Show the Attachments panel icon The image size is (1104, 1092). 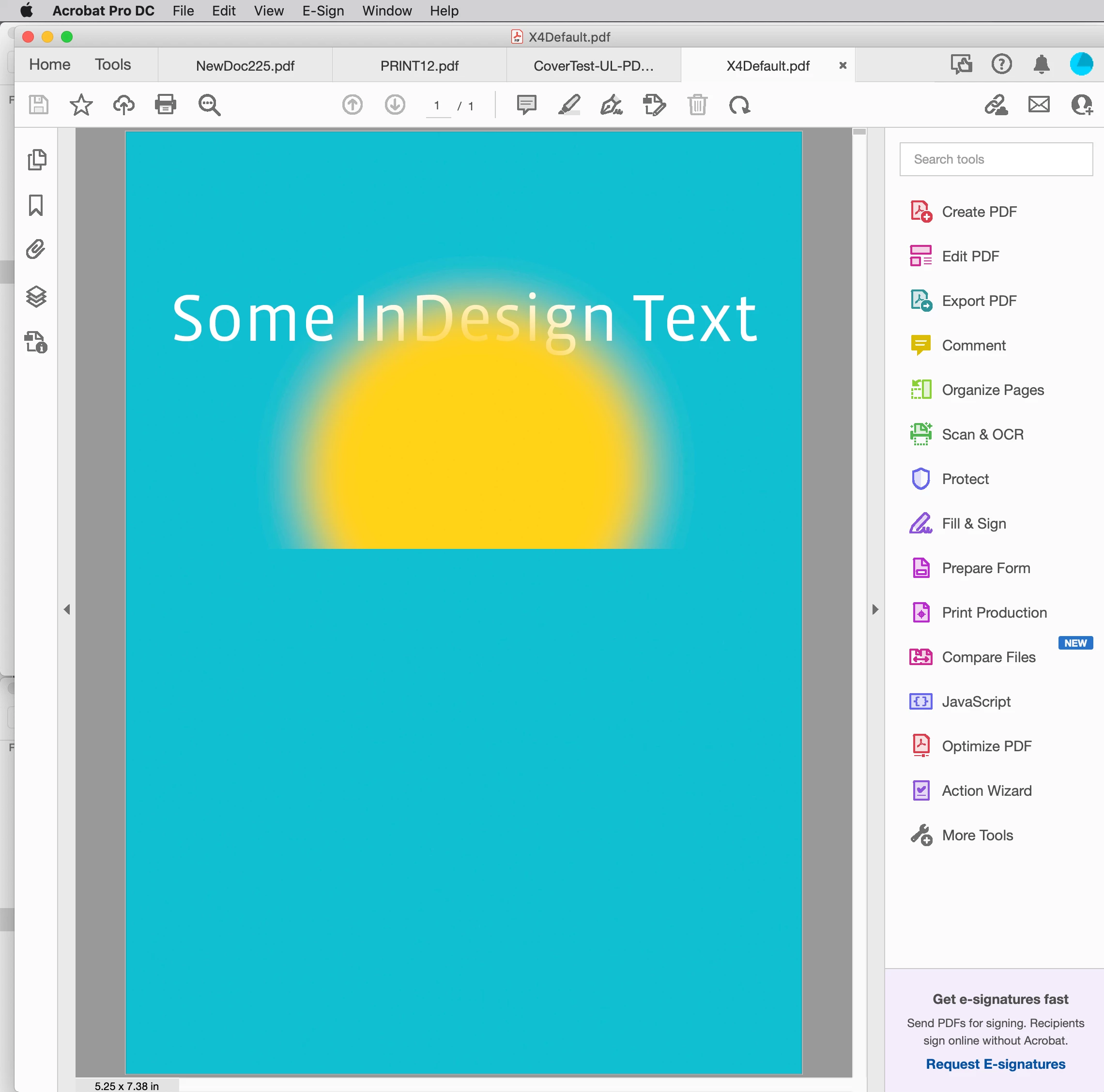(36, 250)
